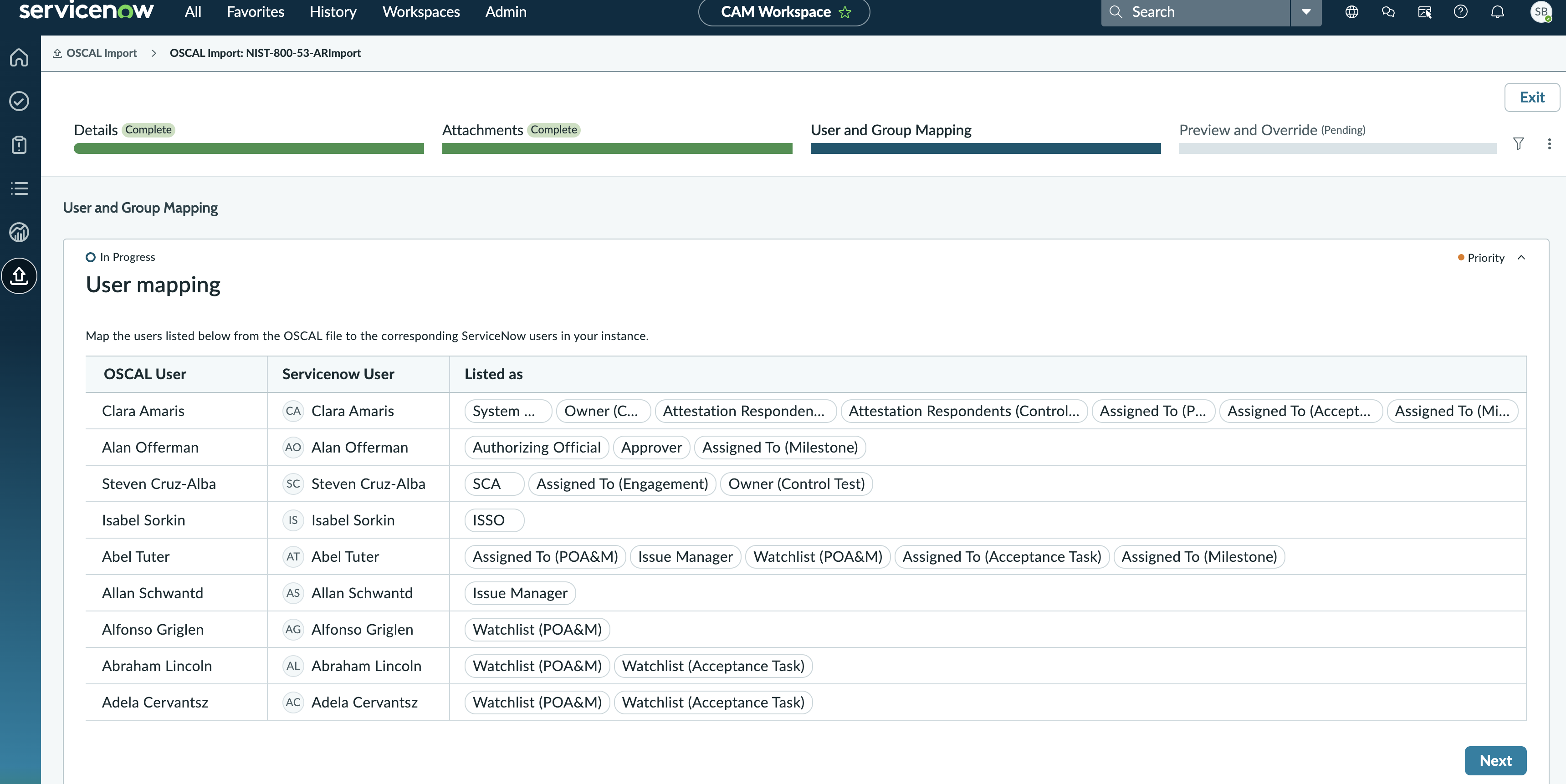This screenshot has width=1566, height=784.
Task: Click the Next button
Action: pyautogui.click(x=1495, y=760)
